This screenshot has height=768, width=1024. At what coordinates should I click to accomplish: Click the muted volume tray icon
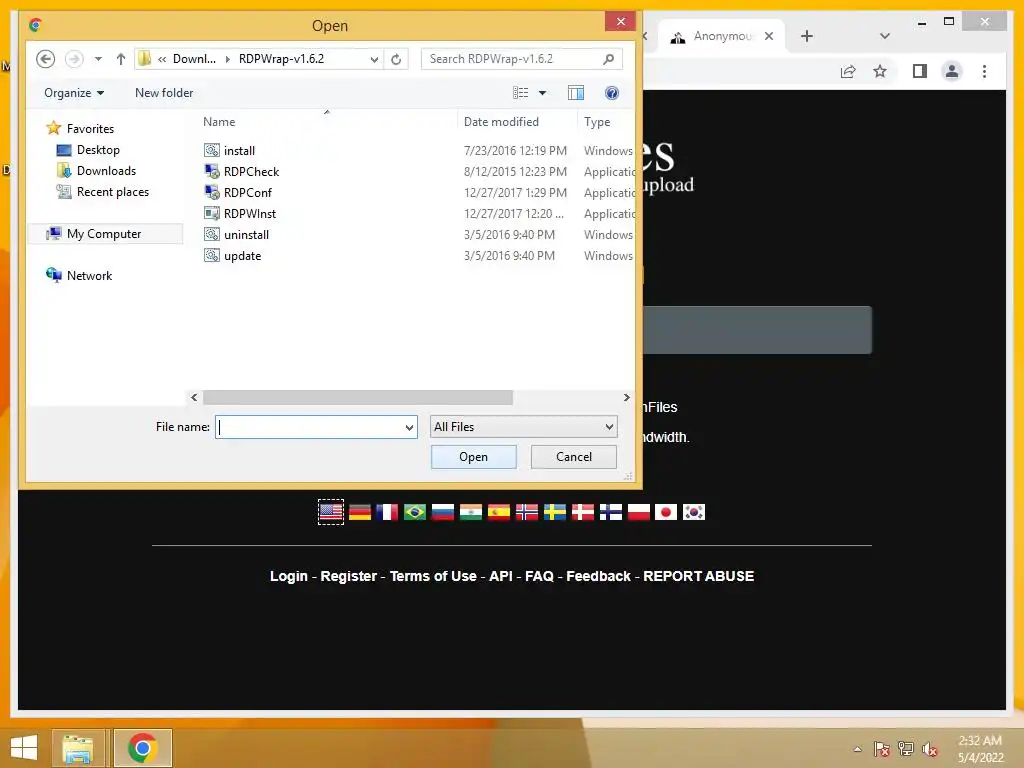coord(929,749)
